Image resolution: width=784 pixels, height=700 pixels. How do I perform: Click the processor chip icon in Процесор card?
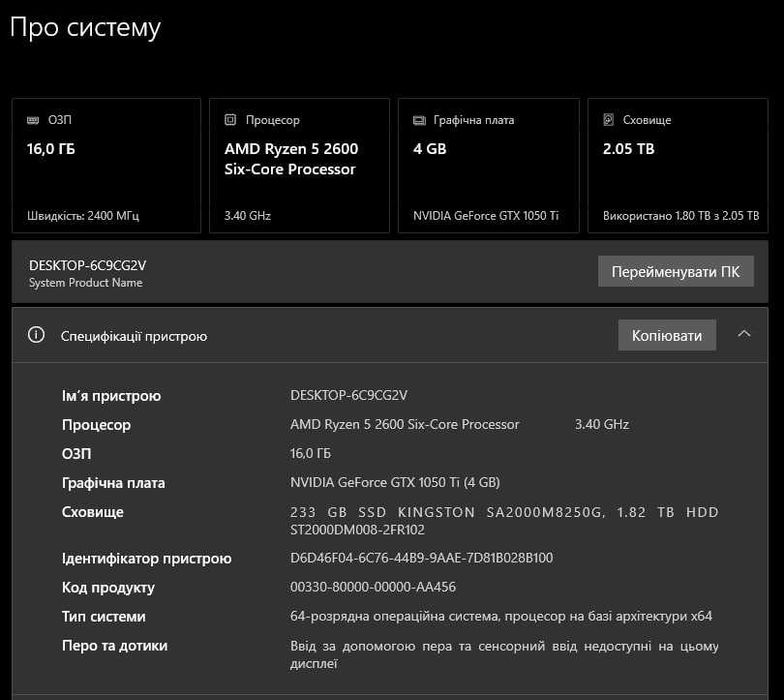point(230,120)
